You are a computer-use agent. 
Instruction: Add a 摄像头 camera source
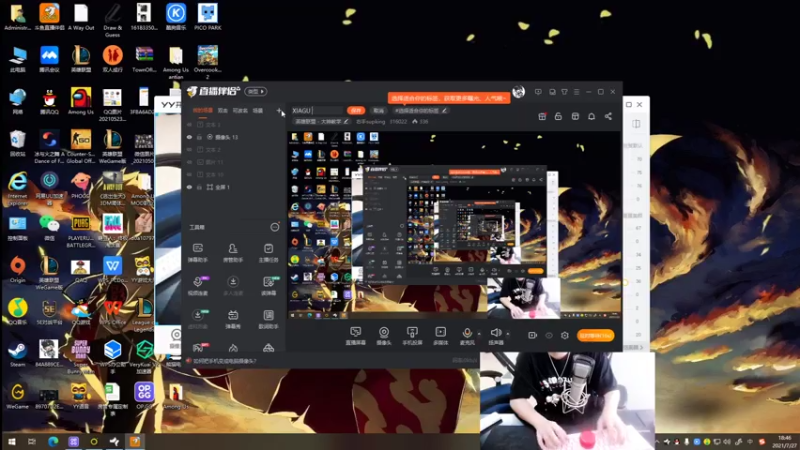click(x=384, y=336)
